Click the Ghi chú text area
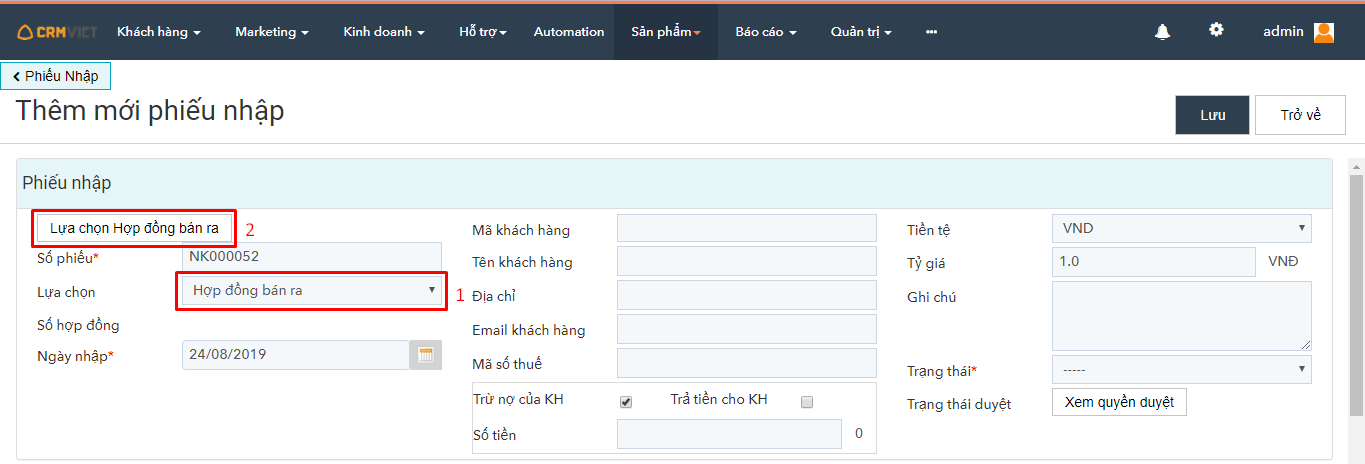Viewport: 1365px width, 464px height. [x=1182, y=315]
